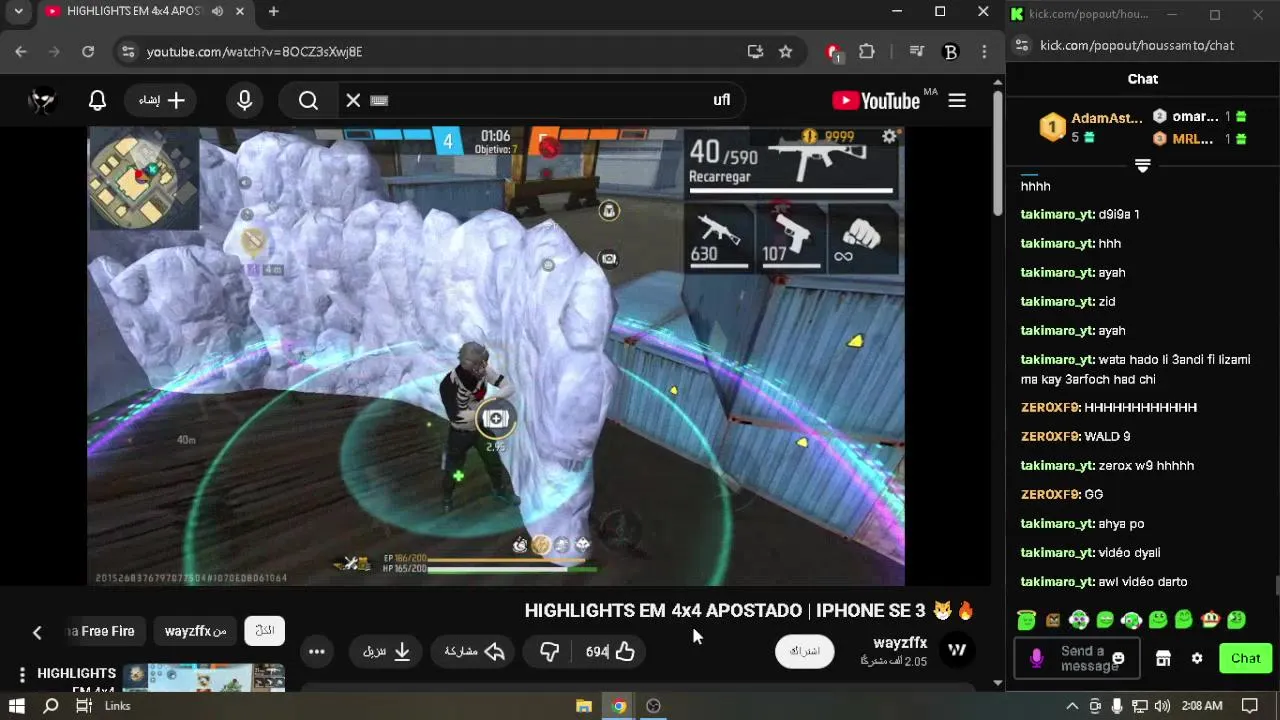Mute the HIGHLIGHTS tab audio icon
The height and width of the screenshot is (720, 1280).
(218, 12)
